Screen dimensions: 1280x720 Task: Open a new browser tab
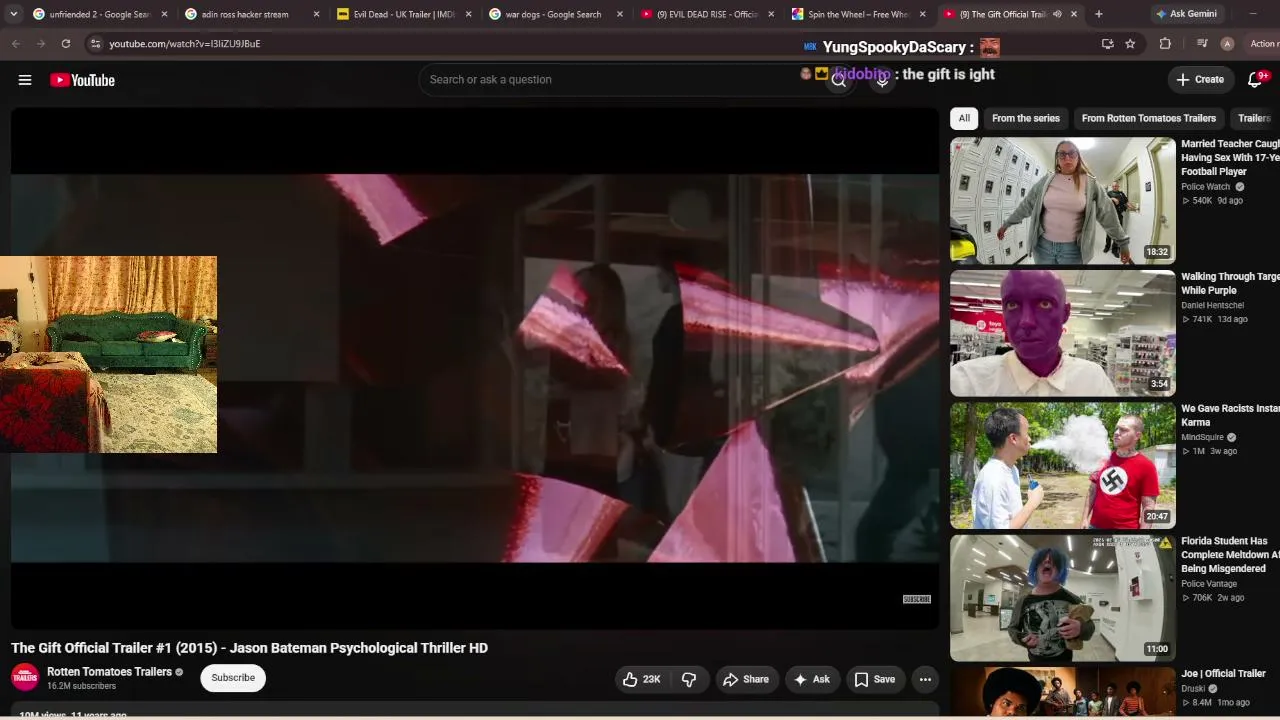[x=1098, y=14]
